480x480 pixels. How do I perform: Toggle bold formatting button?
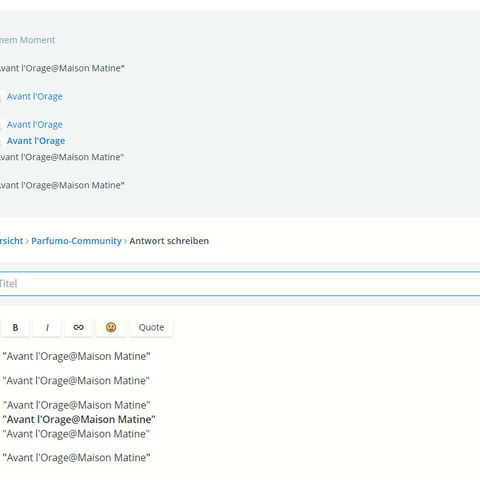click(x=15, y=327)
